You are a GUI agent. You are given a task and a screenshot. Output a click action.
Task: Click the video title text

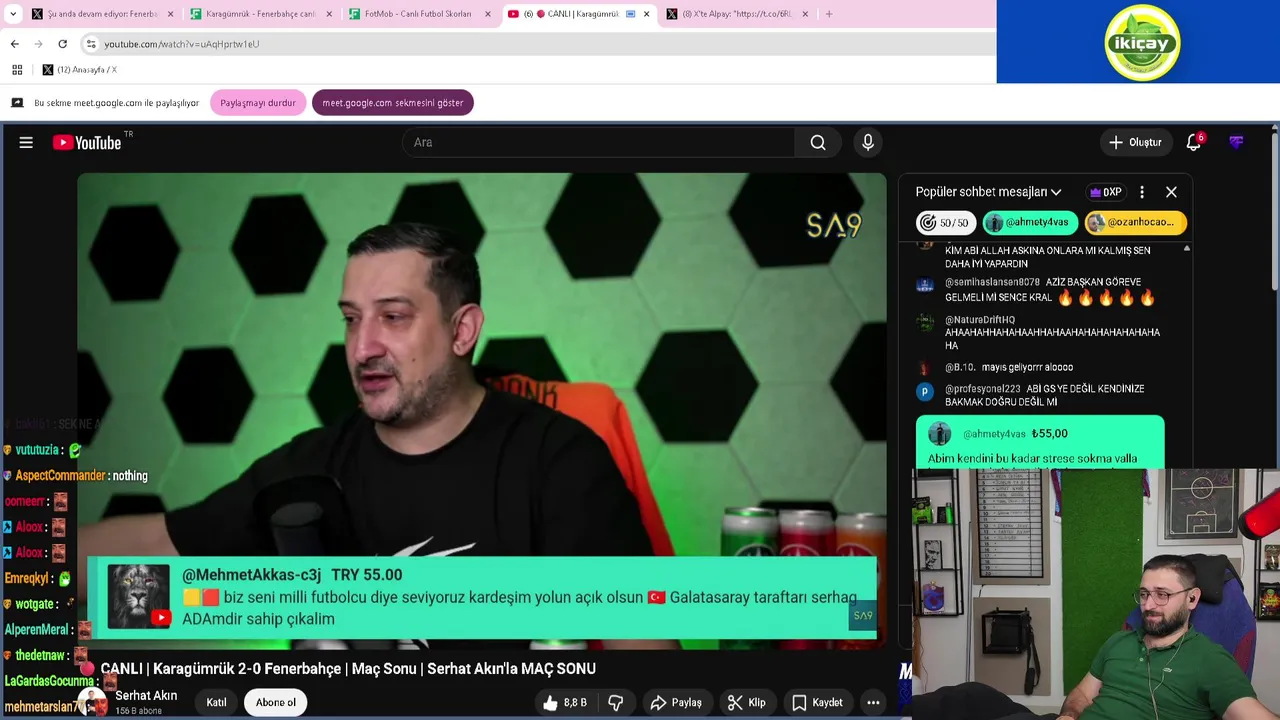(348, 669)
